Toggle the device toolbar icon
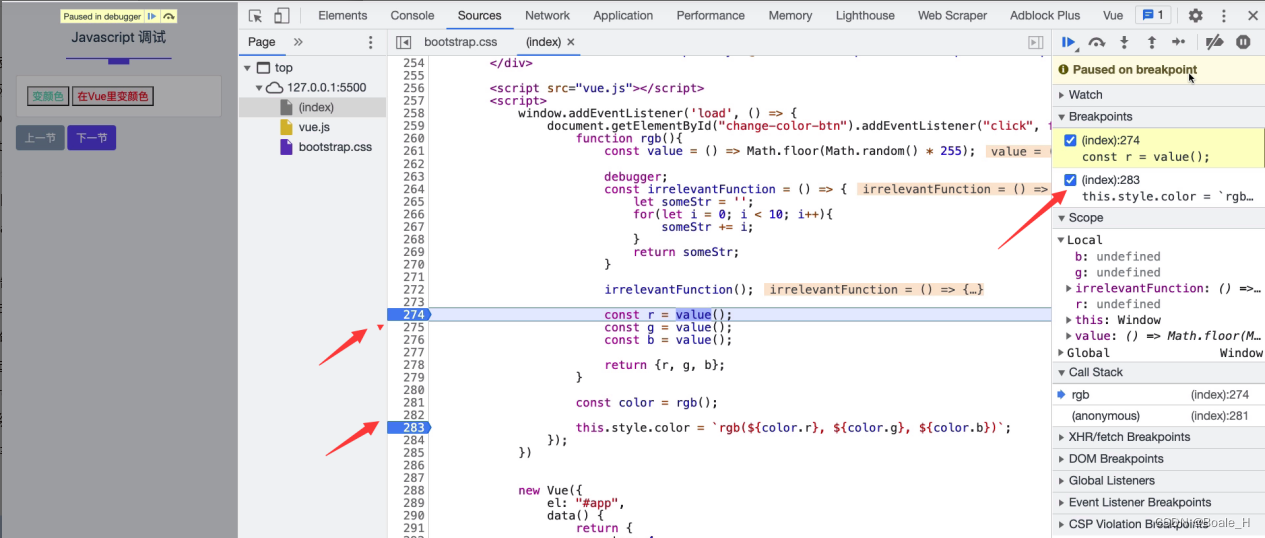Image resolution: width=1265 pixels, height=538 pixels. (x=282, y=15)
